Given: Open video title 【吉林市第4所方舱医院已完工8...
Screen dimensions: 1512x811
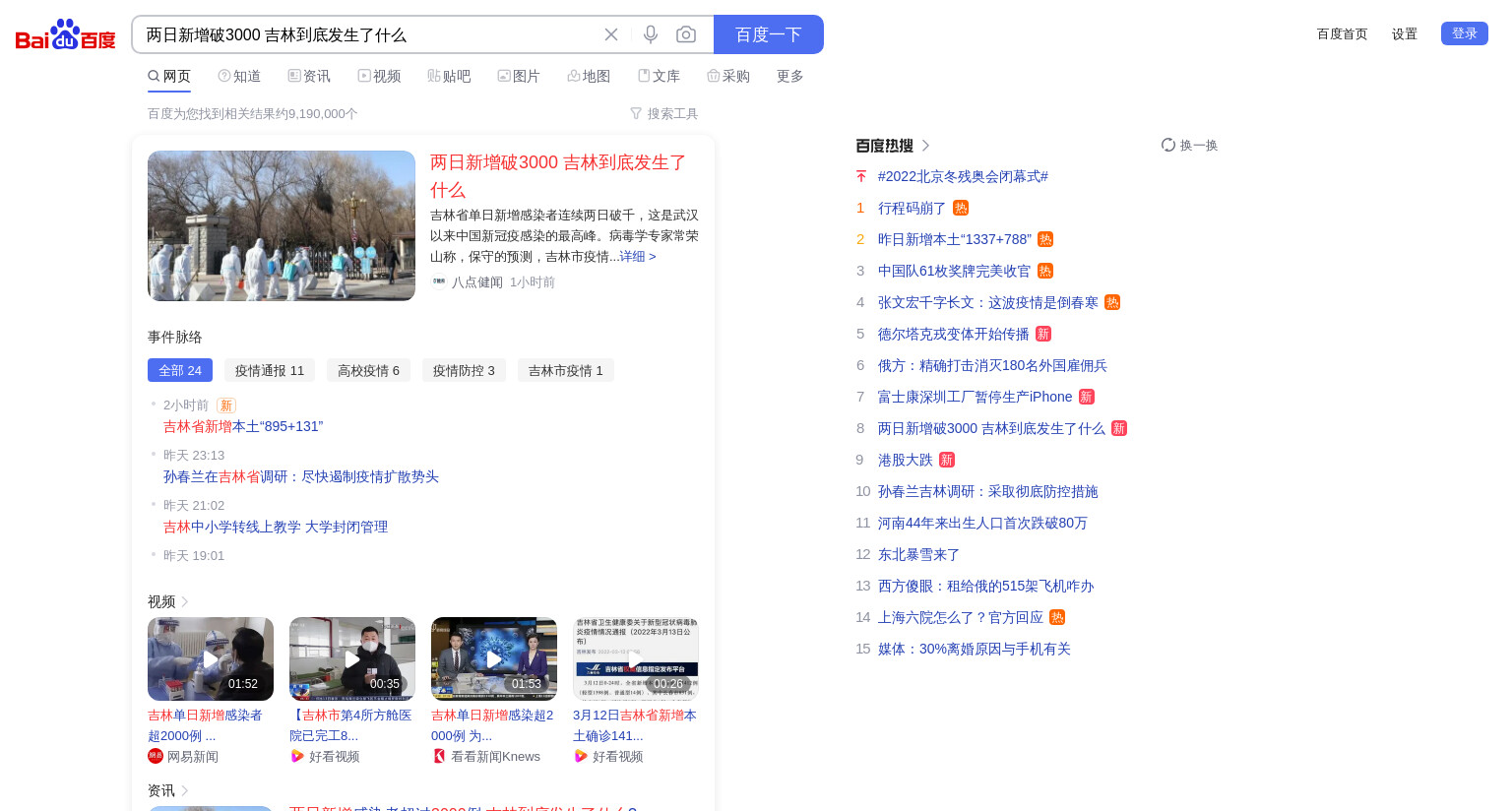Looking at the screenshot, I should (x=351, y=725).
